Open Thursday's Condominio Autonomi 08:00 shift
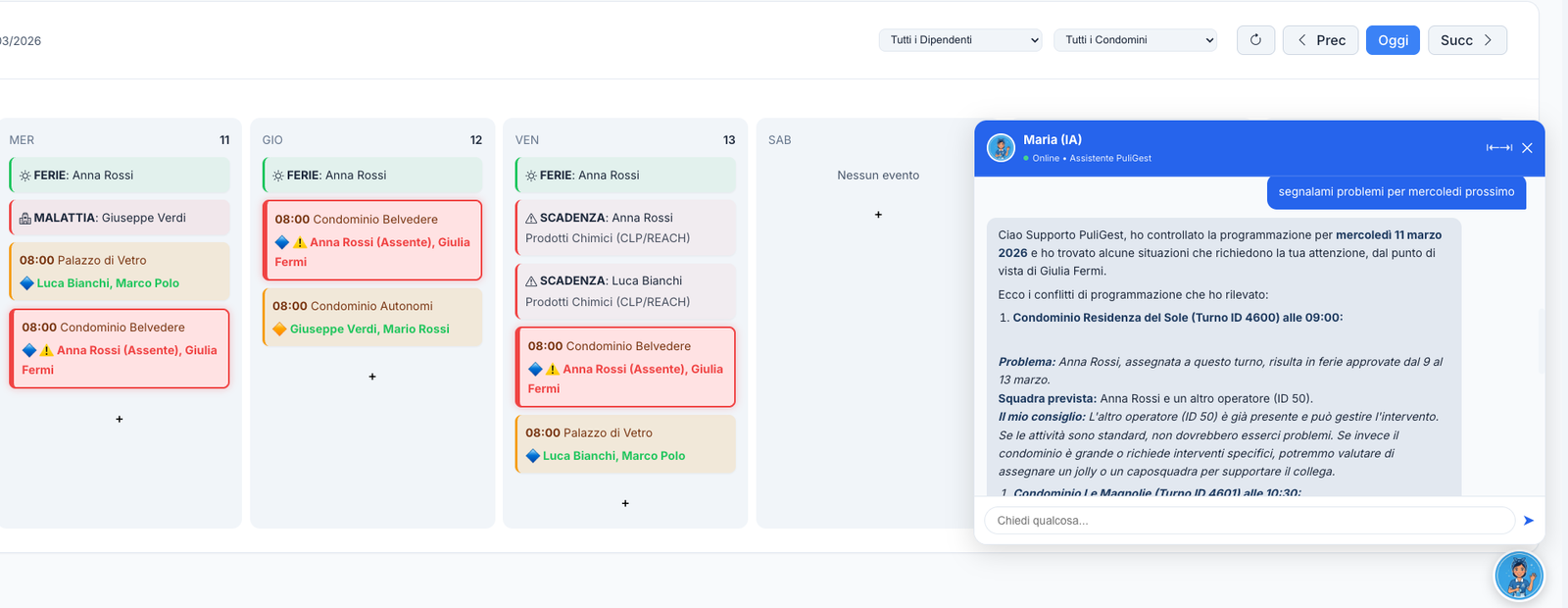This screenshot has width=1568, height=608. pyautogui.click(x=372, y=317)
